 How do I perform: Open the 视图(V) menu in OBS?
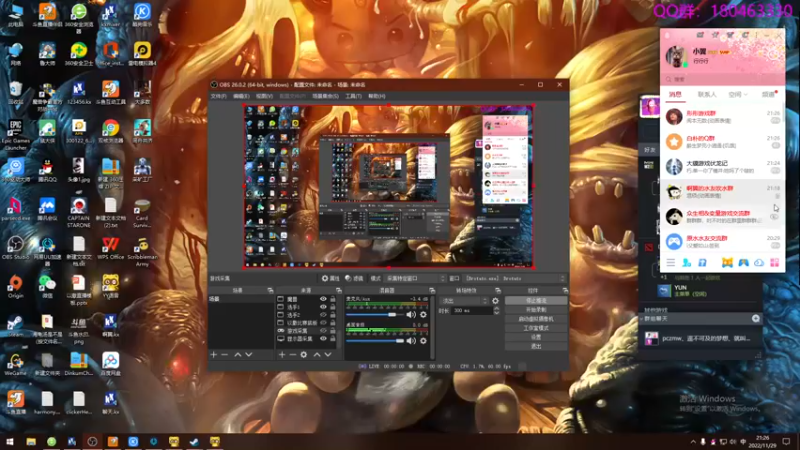(x=264, y=96)
